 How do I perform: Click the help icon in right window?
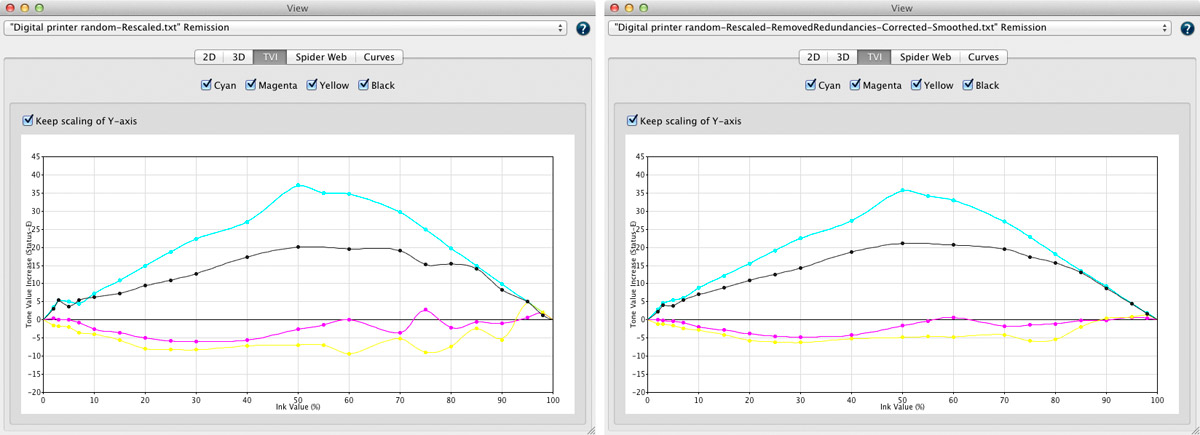pos(1185,28)
